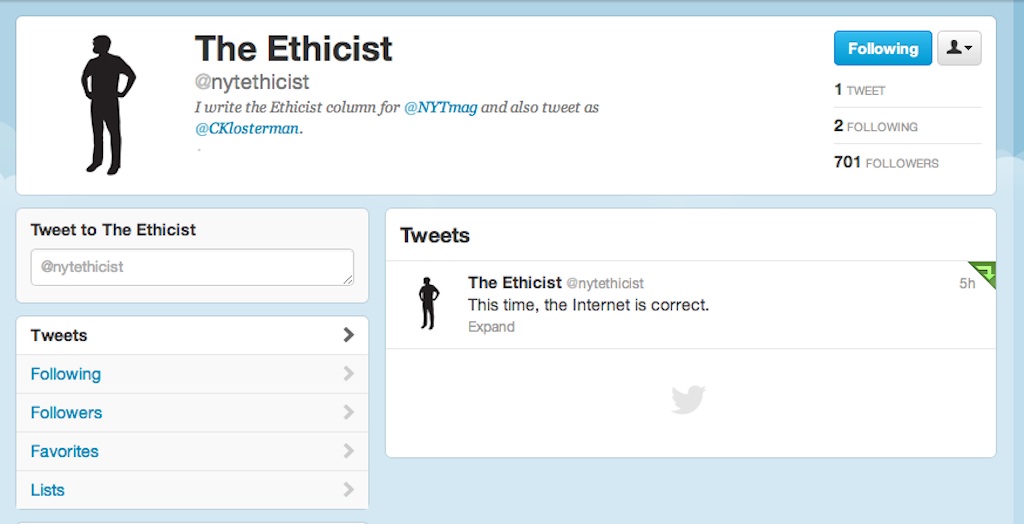Open the user actions person-icon dropdown
1024x524 pixels.
[959, 48]
